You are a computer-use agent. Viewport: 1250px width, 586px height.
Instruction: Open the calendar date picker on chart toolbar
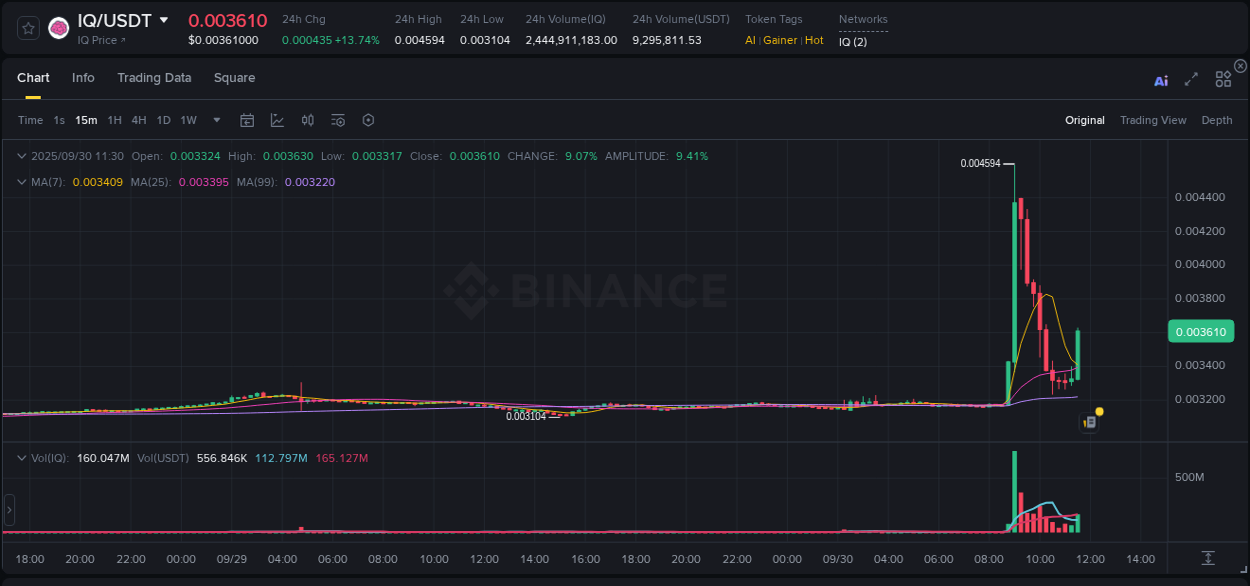(247, 119)
